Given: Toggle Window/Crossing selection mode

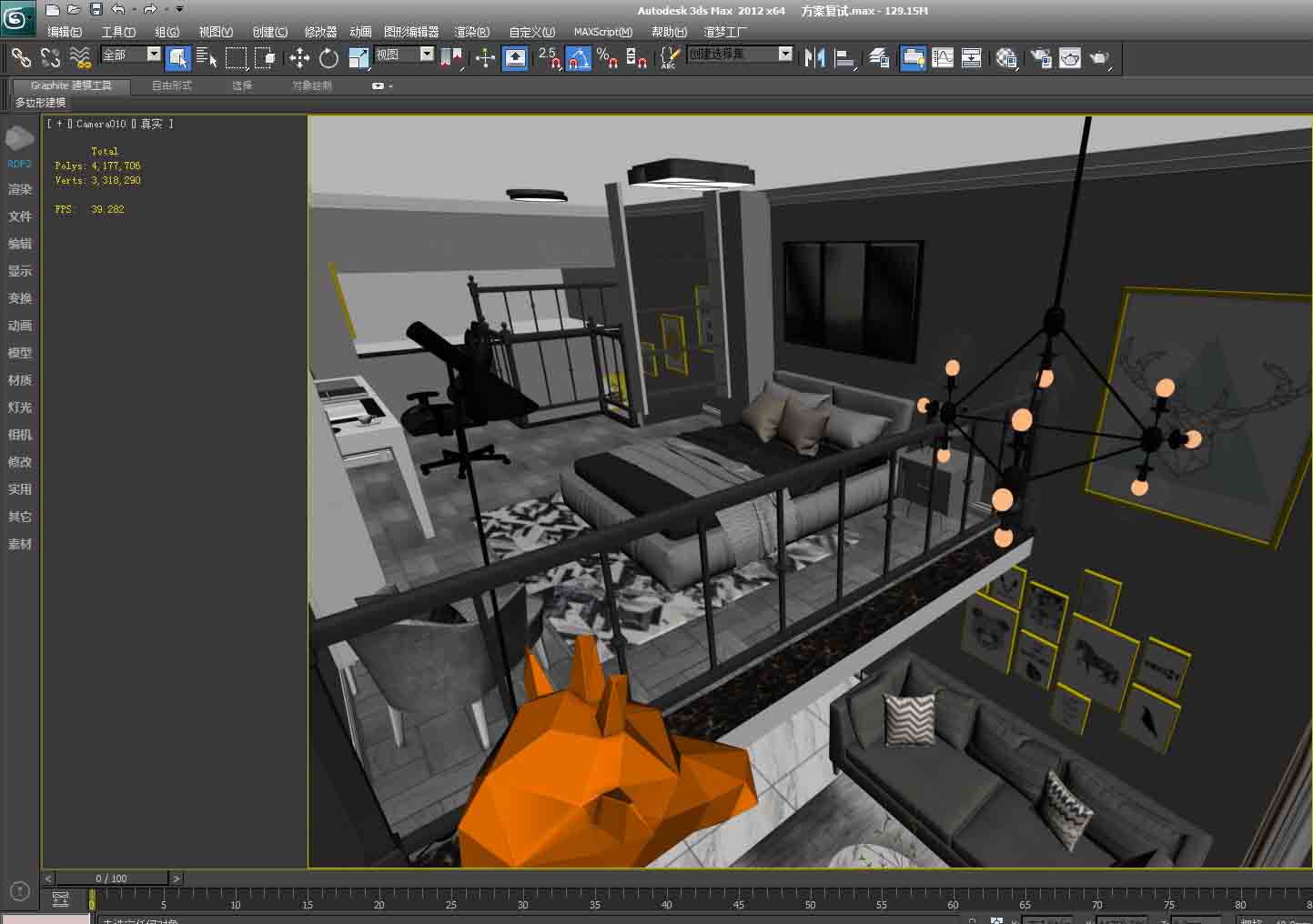Looking at the screenshot, I should click(x=265, y=58).
